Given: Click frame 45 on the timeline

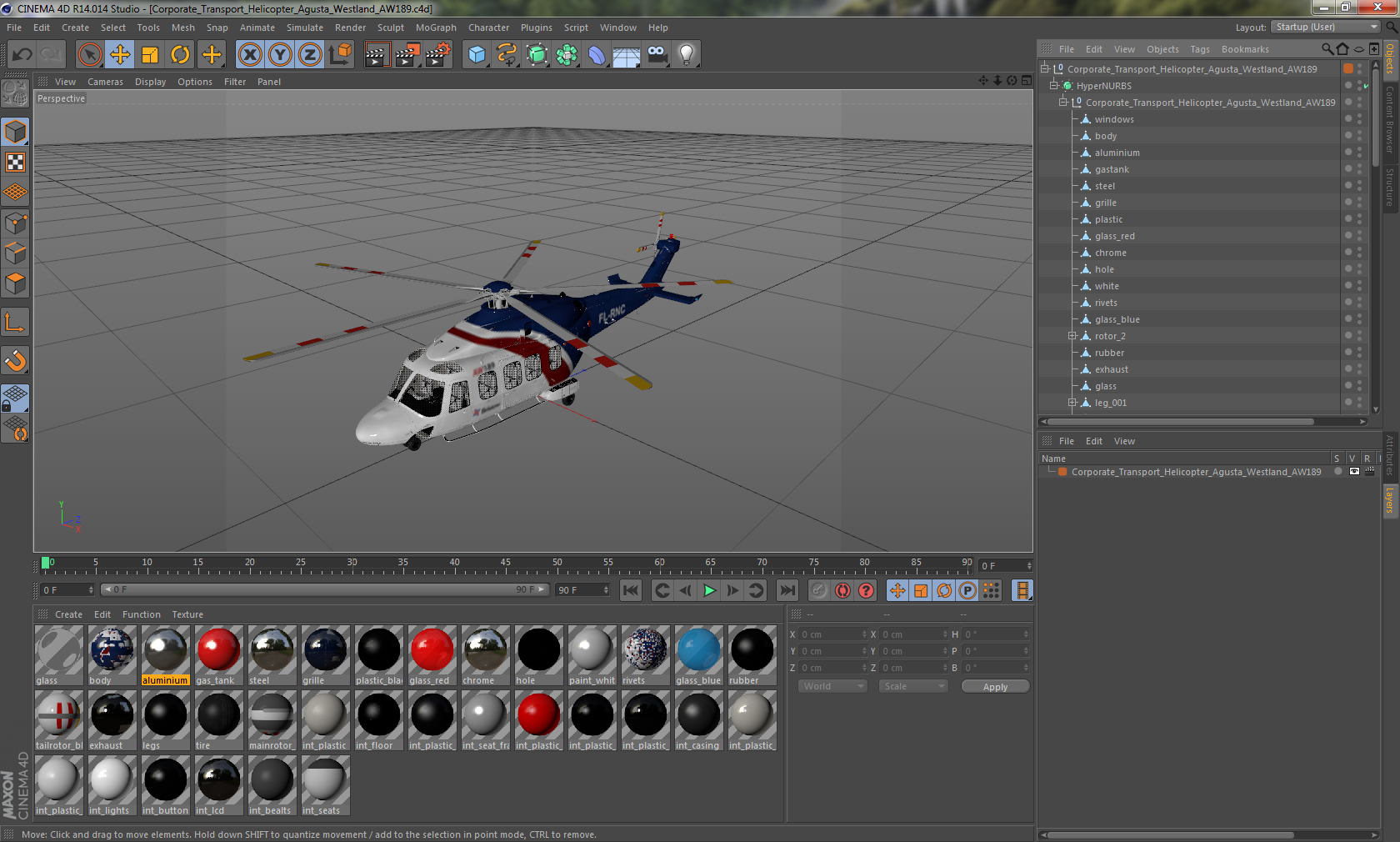Looking at the screenshot, I should 505,564.
